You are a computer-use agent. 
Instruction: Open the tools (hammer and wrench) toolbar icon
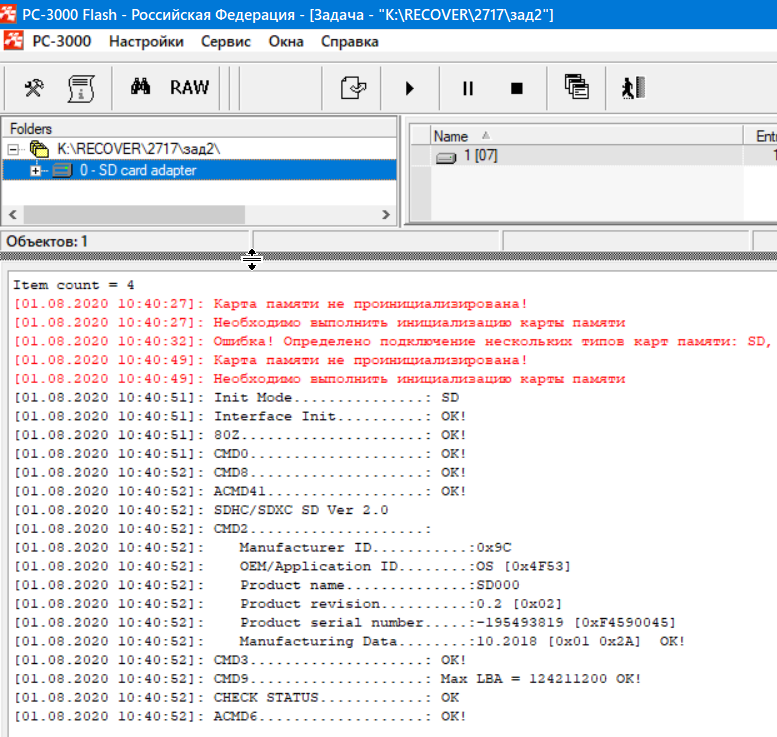tap(34, 88)
